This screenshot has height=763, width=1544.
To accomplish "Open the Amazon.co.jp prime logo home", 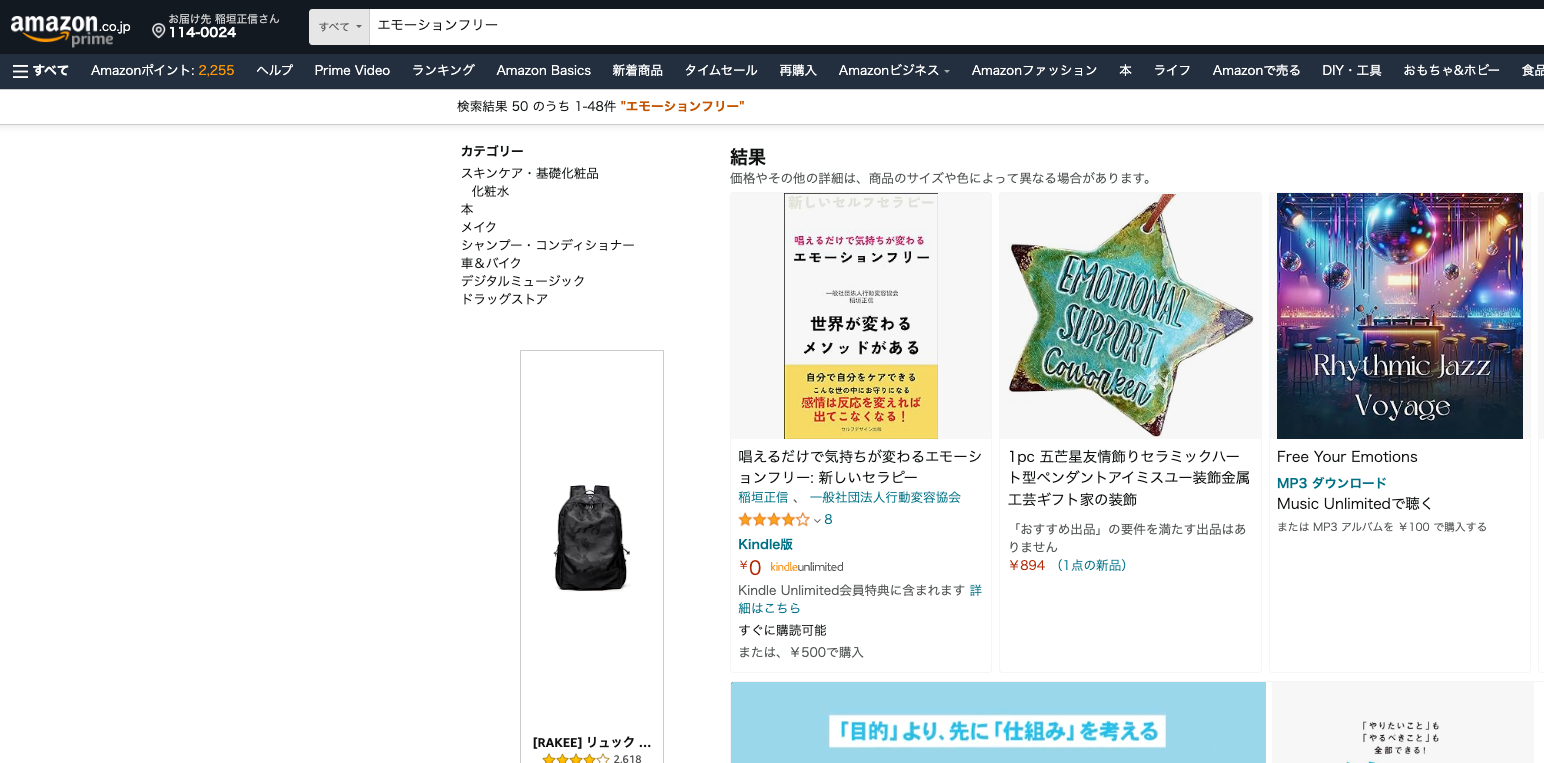I will 70,28.
